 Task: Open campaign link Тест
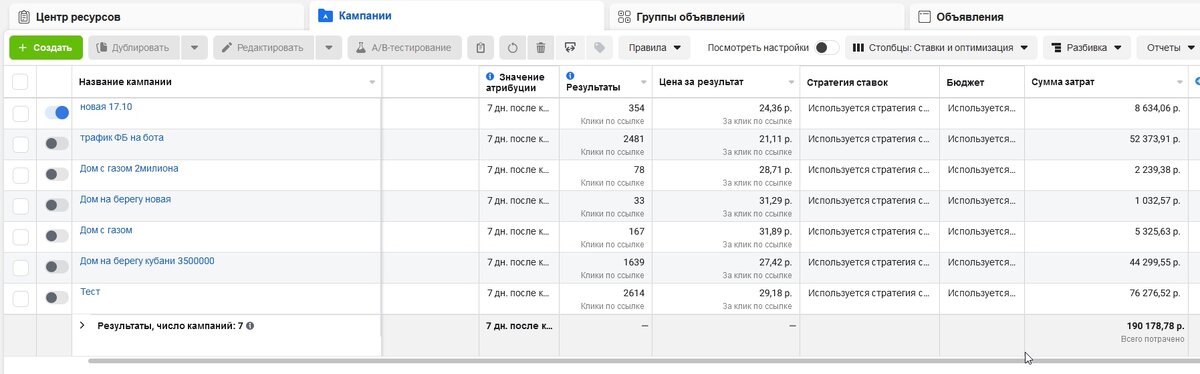pyautogui.click(x=90, y=292)
